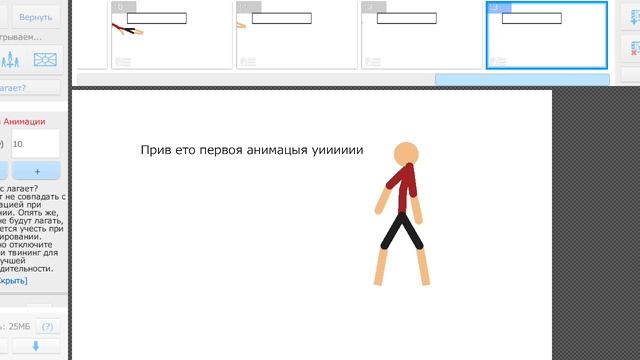This screenshot has height=360, width=640.
Task: Focus the field containing 10
Action: [x=36, y=144]
